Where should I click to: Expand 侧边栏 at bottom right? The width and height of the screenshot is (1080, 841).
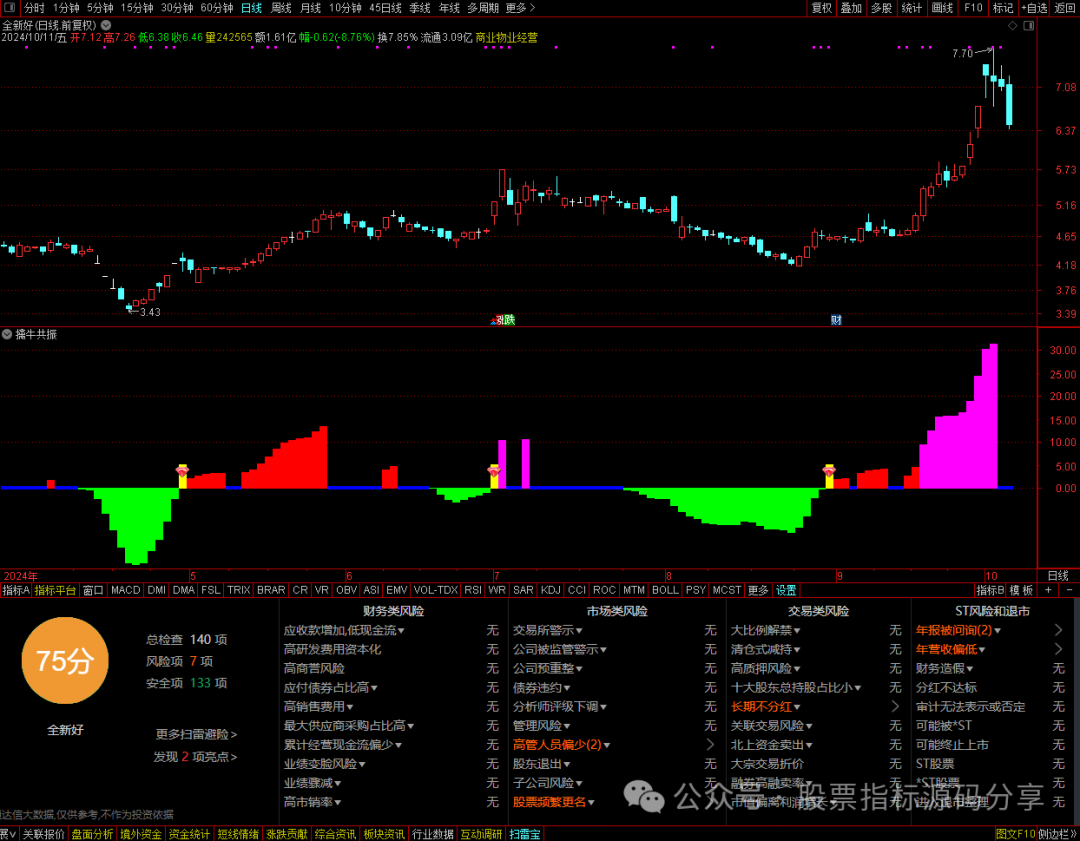[x=1058, y=834]
